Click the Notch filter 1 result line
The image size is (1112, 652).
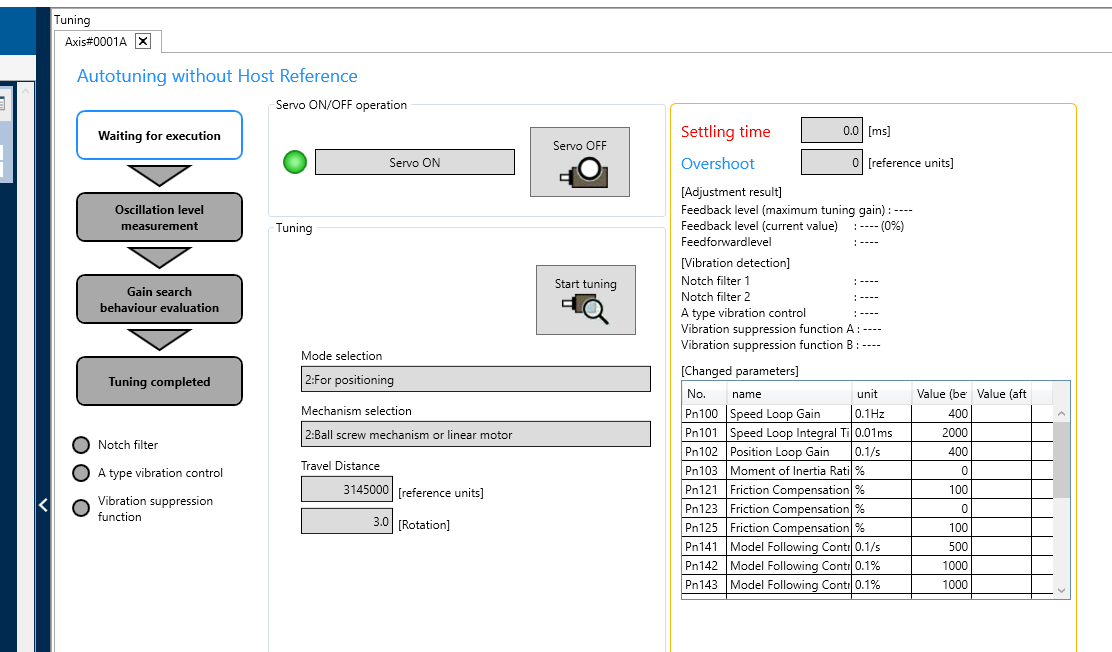click(779, 281)
